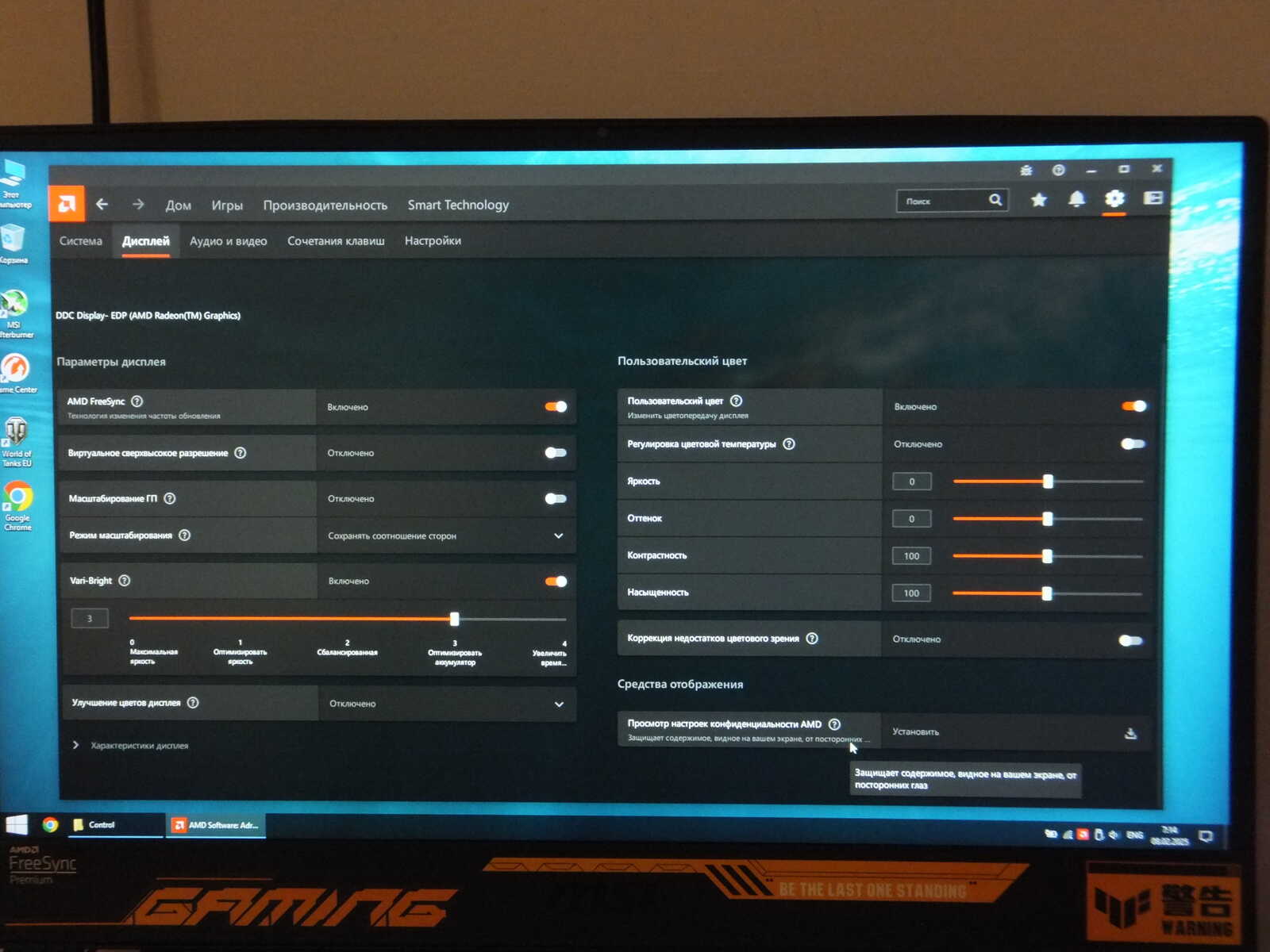Open the bug report tool icon
The image size is (1270, 952).
coord(1026,170)
